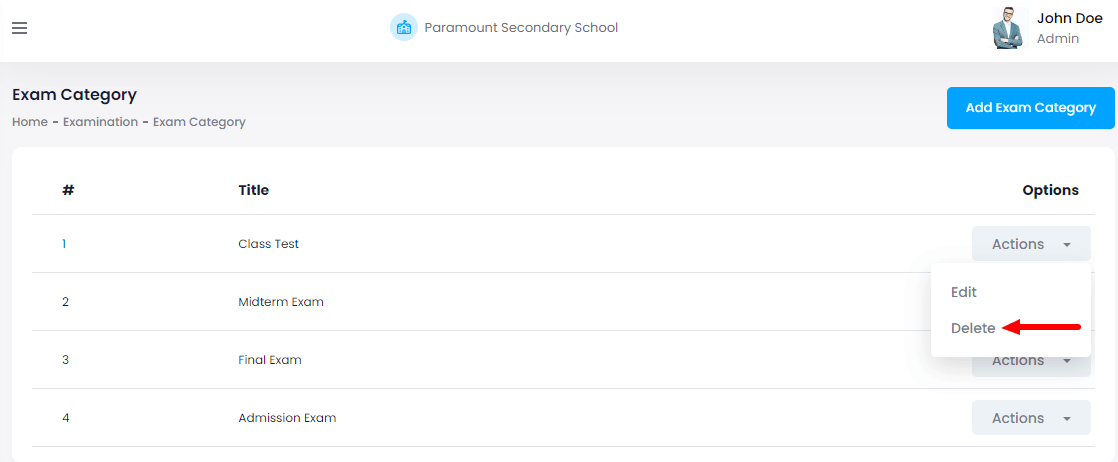Open the hamburger sidebar menu
The height and width of the screenshot is (462, 1118).
(x=19, y=28)
